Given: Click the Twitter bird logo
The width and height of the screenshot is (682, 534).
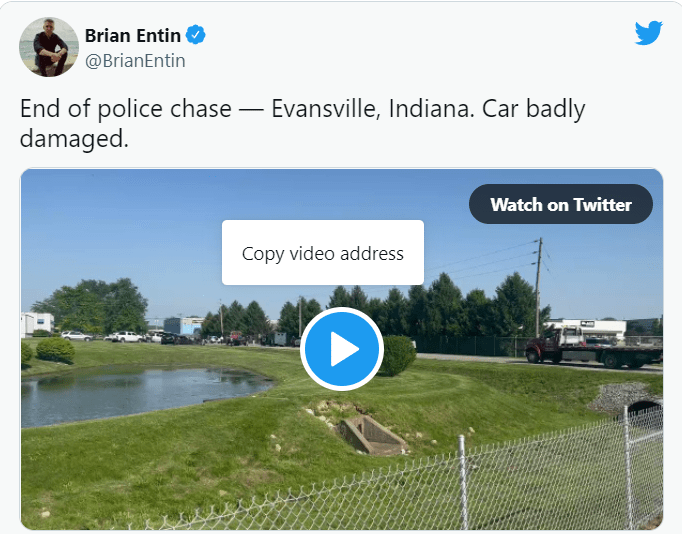Looking at the screenshot, I should [649, 33].
